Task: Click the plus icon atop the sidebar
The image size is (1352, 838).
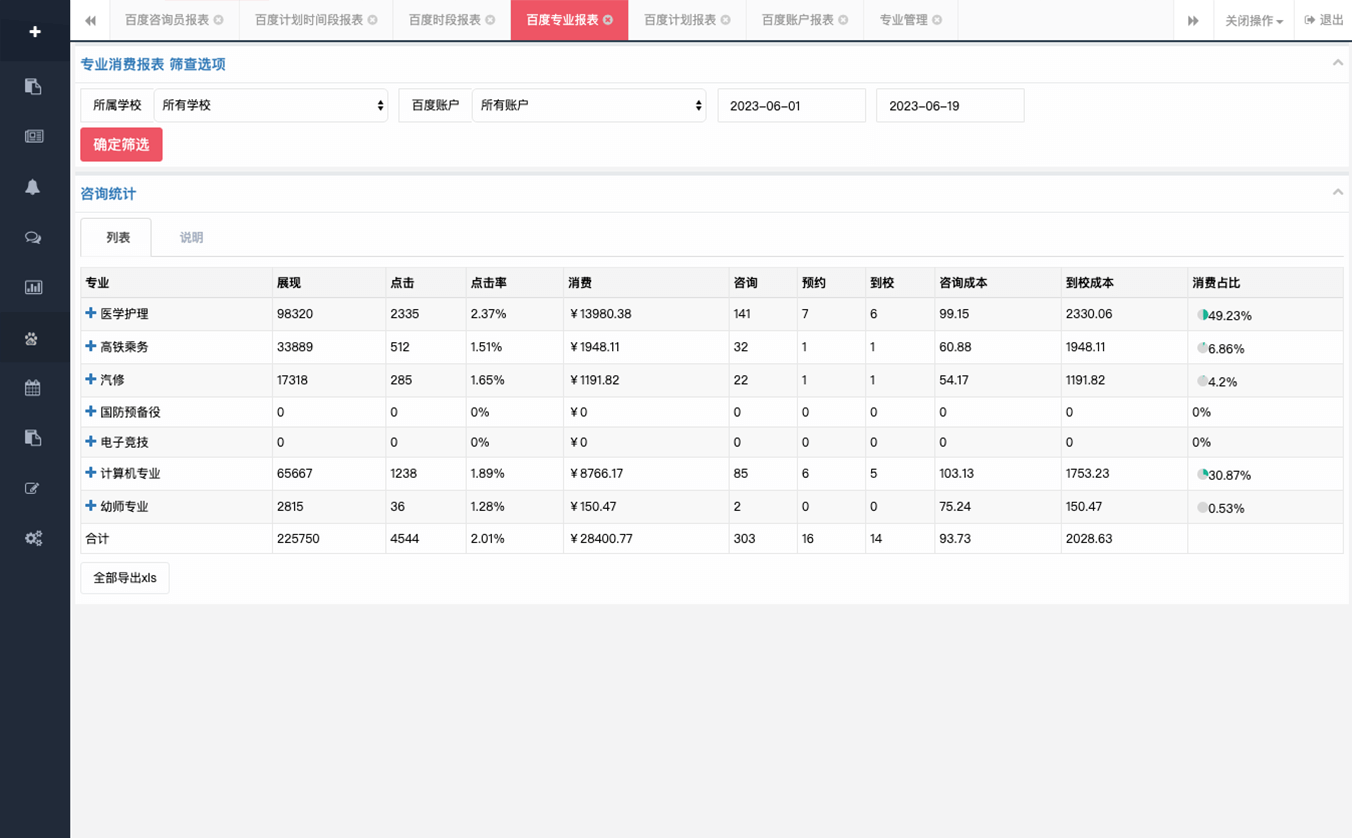Action: (34, 32)
